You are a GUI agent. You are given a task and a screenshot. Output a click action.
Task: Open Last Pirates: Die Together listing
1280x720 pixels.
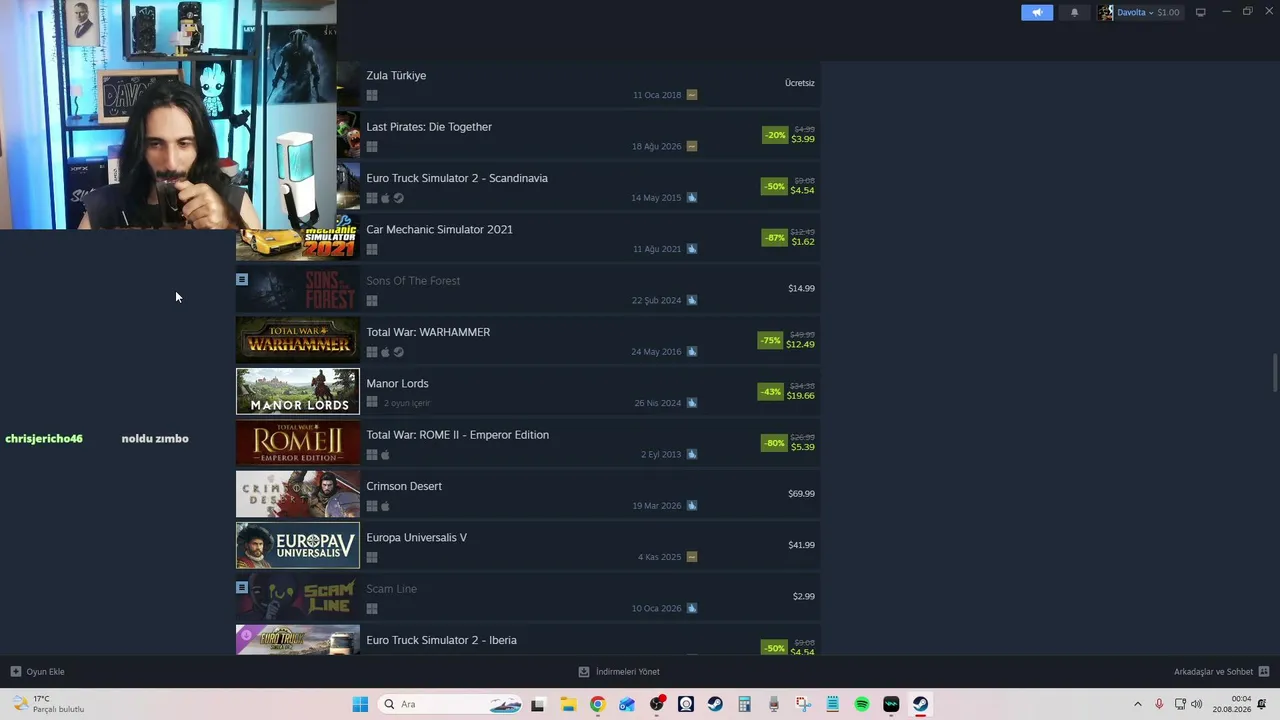[429, 127]
